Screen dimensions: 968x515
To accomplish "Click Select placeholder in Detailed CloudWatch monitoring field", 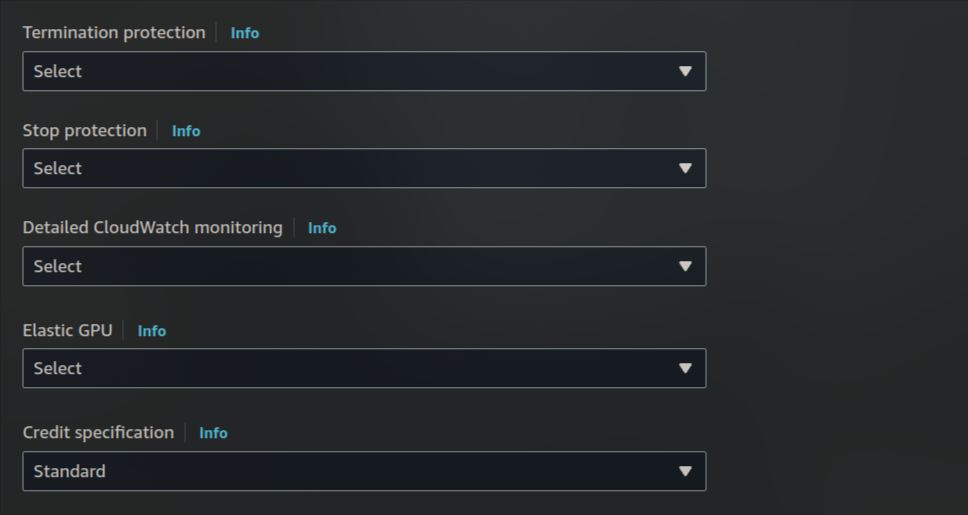I will click(58, 266).
